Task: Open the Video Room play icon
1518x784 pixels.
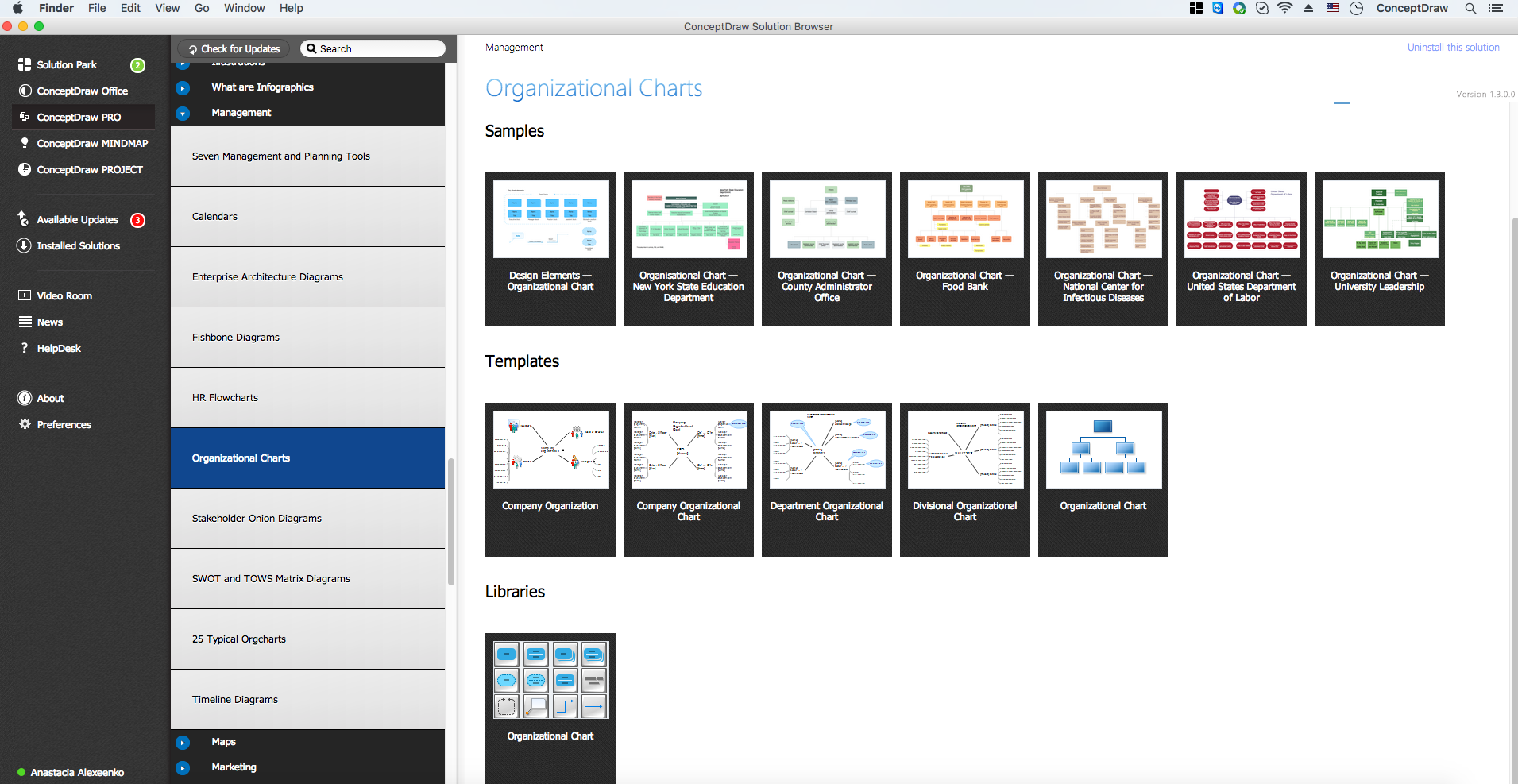Action: pos(25,295)
